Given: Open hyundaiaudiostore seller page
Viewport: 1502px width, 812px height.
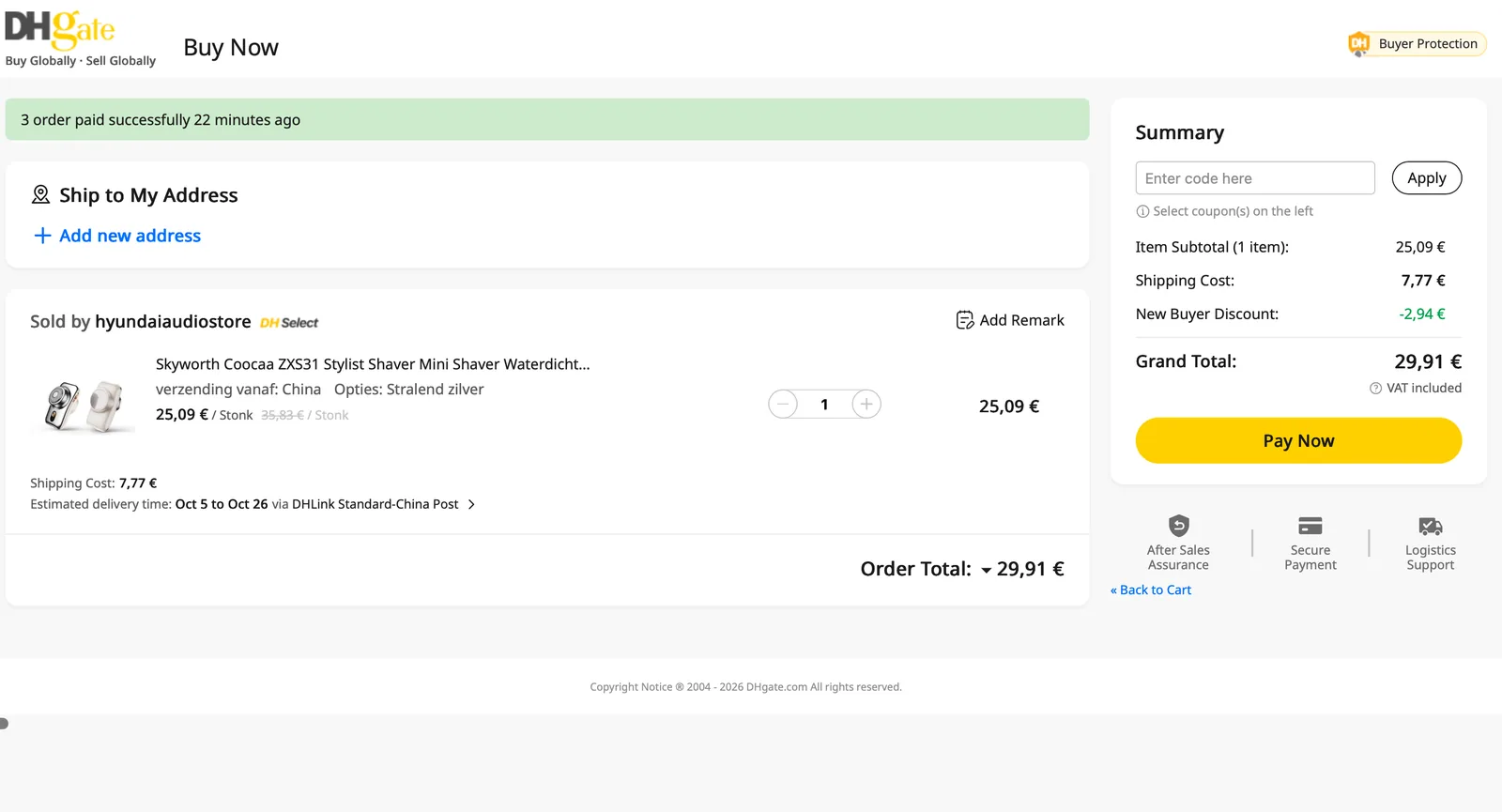Looking at the screenshot, I should 173,322.
